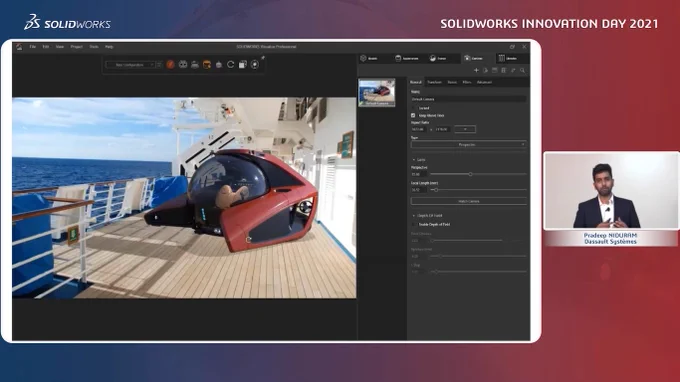This screenshot has height=382, width=680.
Task: Click the Aperture slider
Action: [478, 256]
